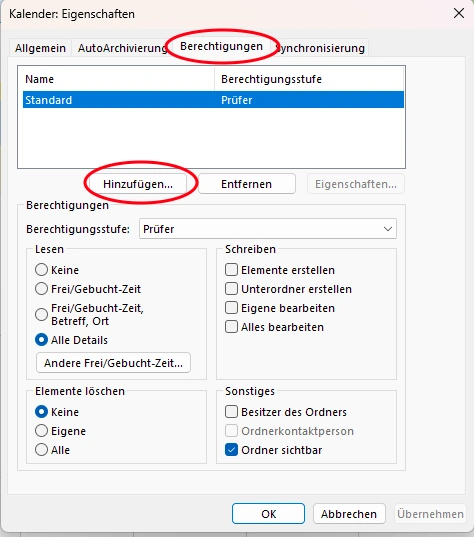Close the Kalender Eigenschaften dialog
Screen dimensions: 474x537
[x=459, y=14]
